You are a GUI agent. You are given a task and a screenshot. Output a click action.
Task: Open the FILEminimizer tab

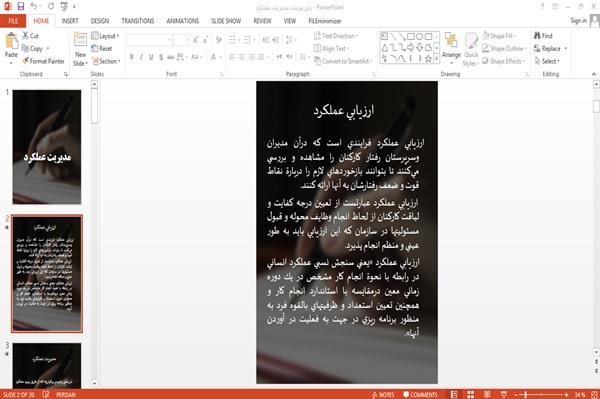tap(325, 21)
